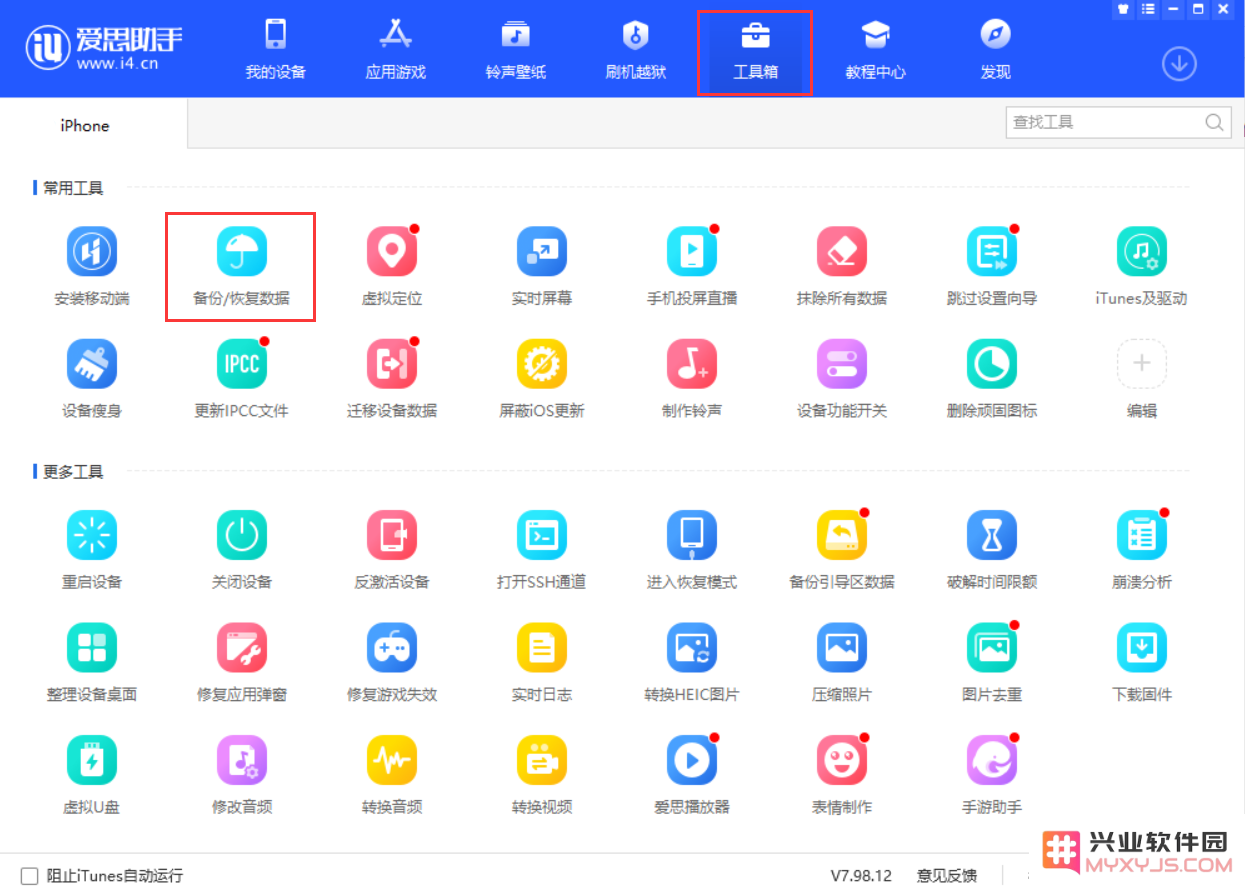This screenshot has width=1245, height=889.
Task: Go to 刷机越狱 section
Action: (x=636, y=50)
